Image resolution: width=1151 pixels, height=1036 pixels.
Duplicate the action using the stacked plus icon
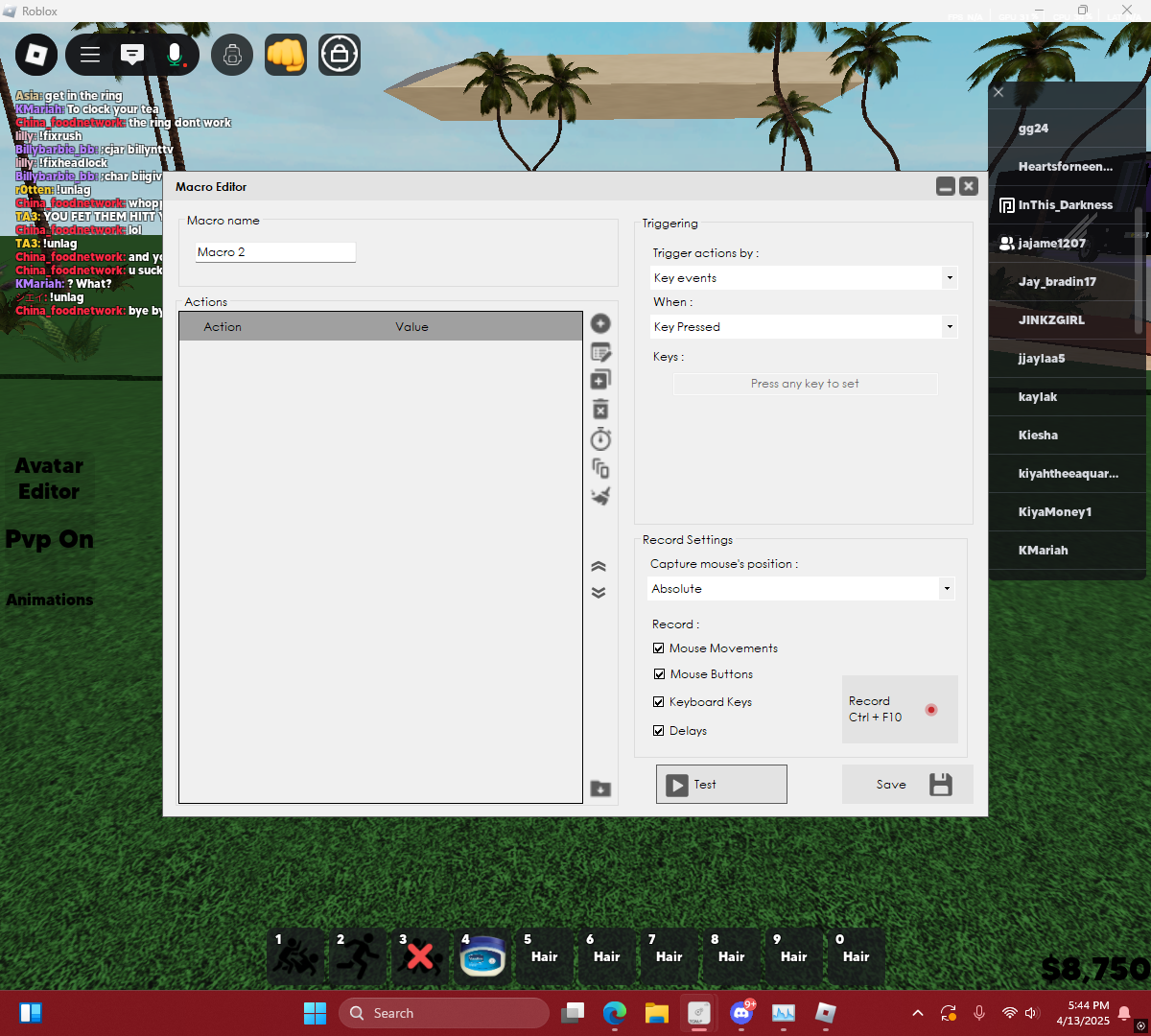pos(600,380)
